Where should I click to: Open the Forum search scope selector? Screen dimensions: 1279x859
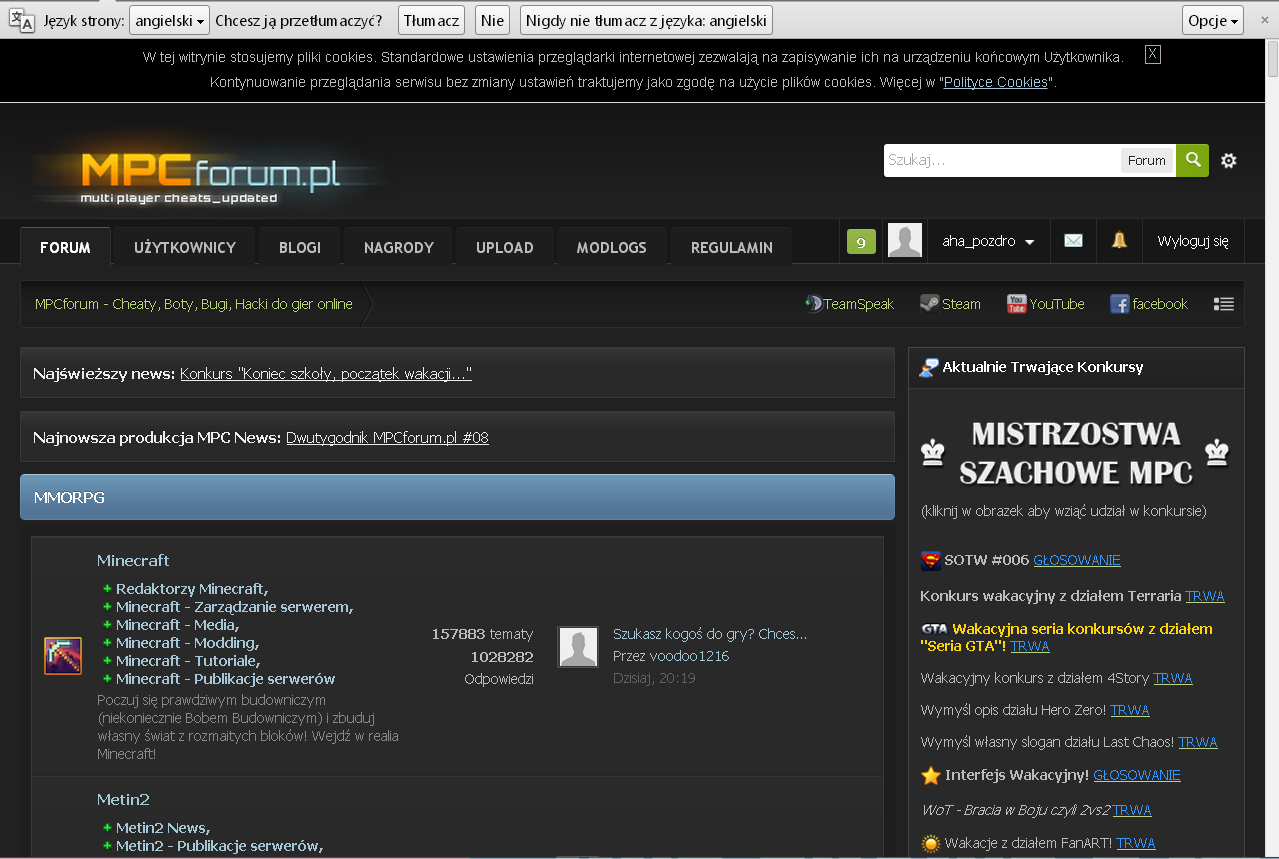pos(1147,160)
